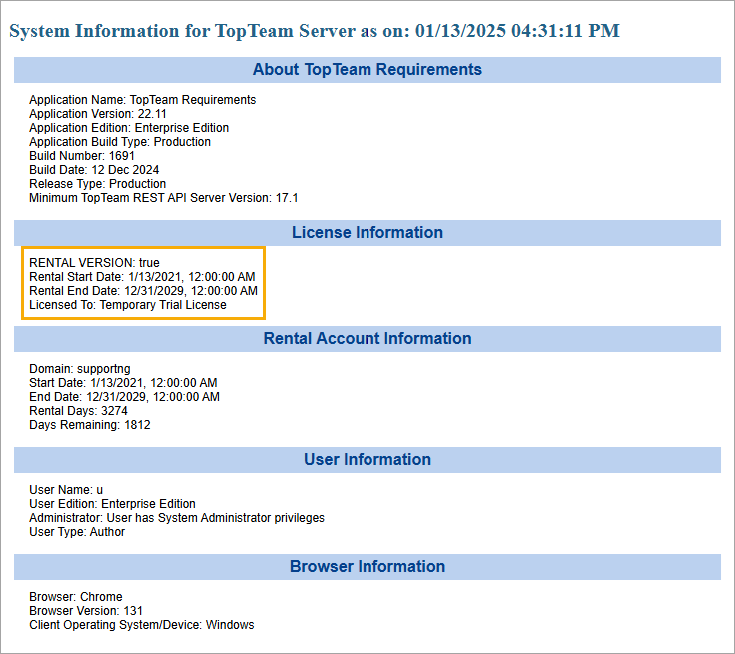Click 'Licensed To: Temporary Trial License' text
735x654 pixels.
[x=128, y=305]
